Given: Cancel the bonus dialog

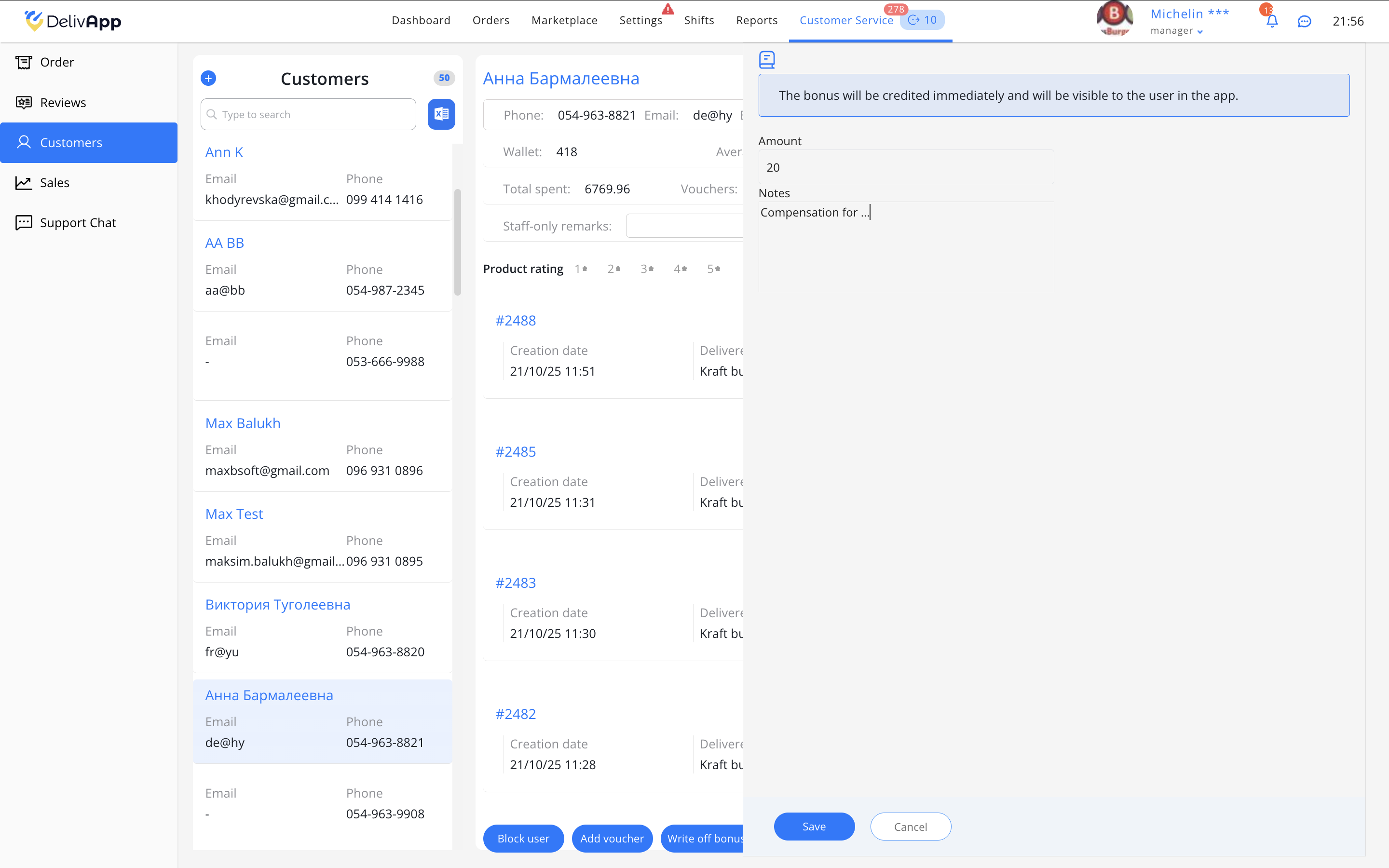Looking at the screenshot, I should click(910, 827).
